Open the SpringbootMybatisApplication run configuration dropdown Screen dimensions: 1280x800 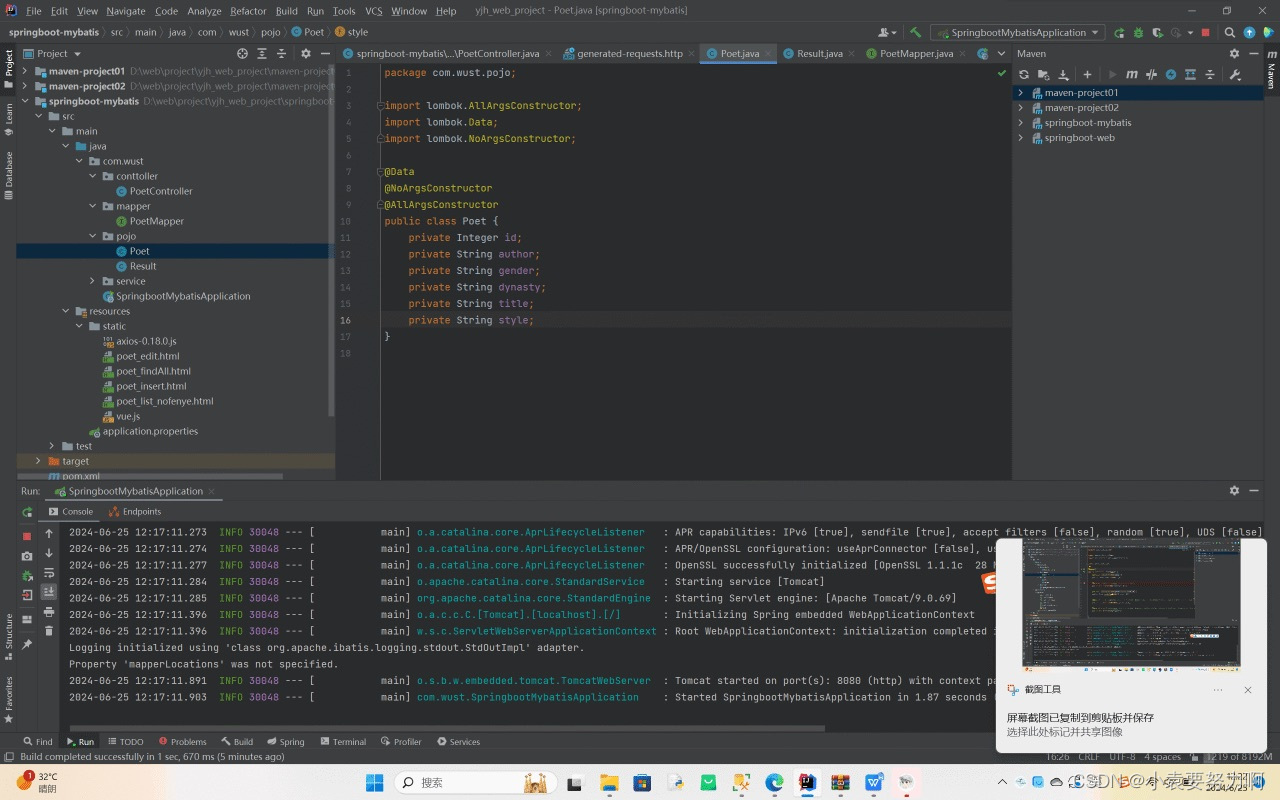[x=1017, y=32]
